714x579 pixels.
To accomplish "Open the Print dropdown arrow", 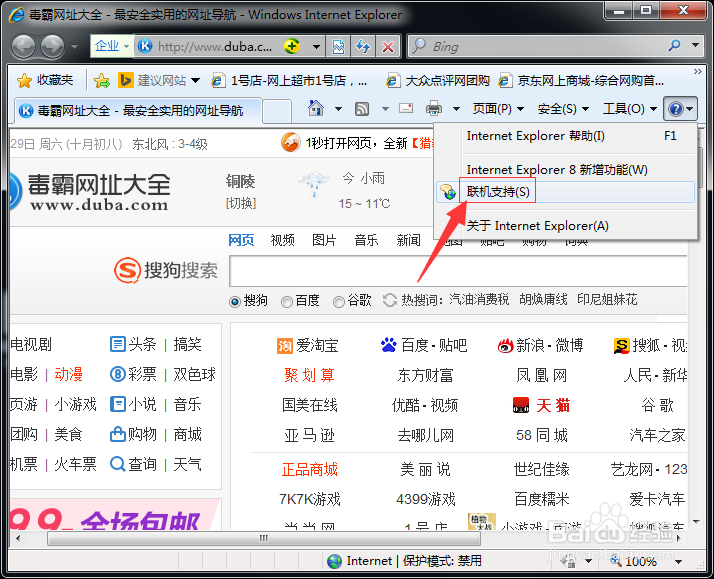I will 456,109.
